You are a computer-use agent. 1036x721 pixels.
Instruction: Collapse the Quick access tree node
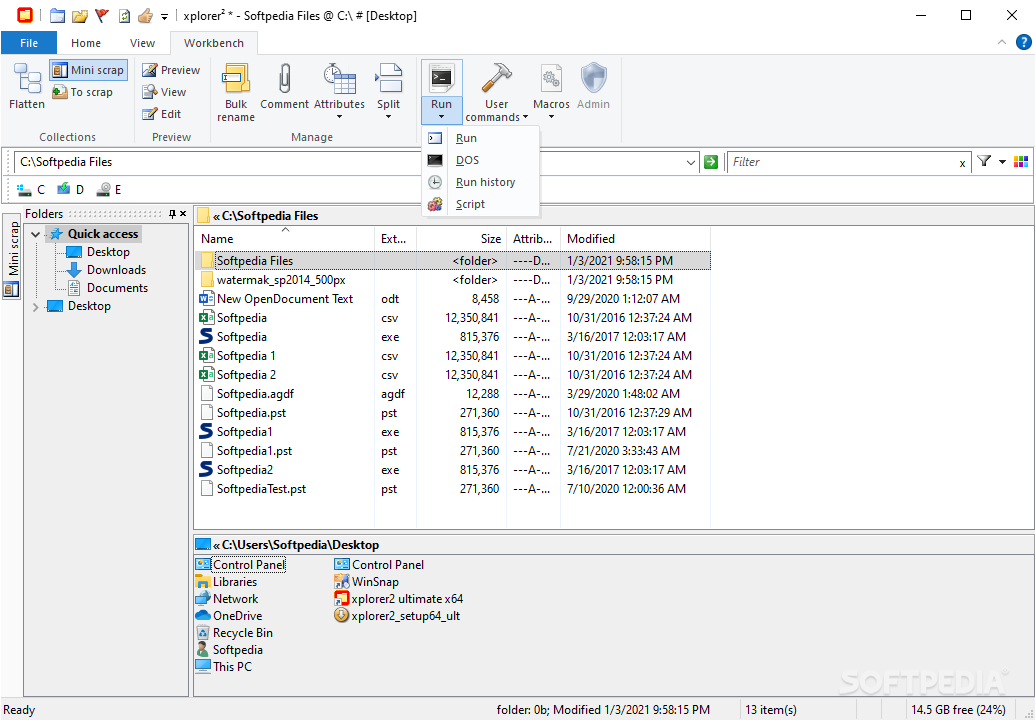(36, 234)
